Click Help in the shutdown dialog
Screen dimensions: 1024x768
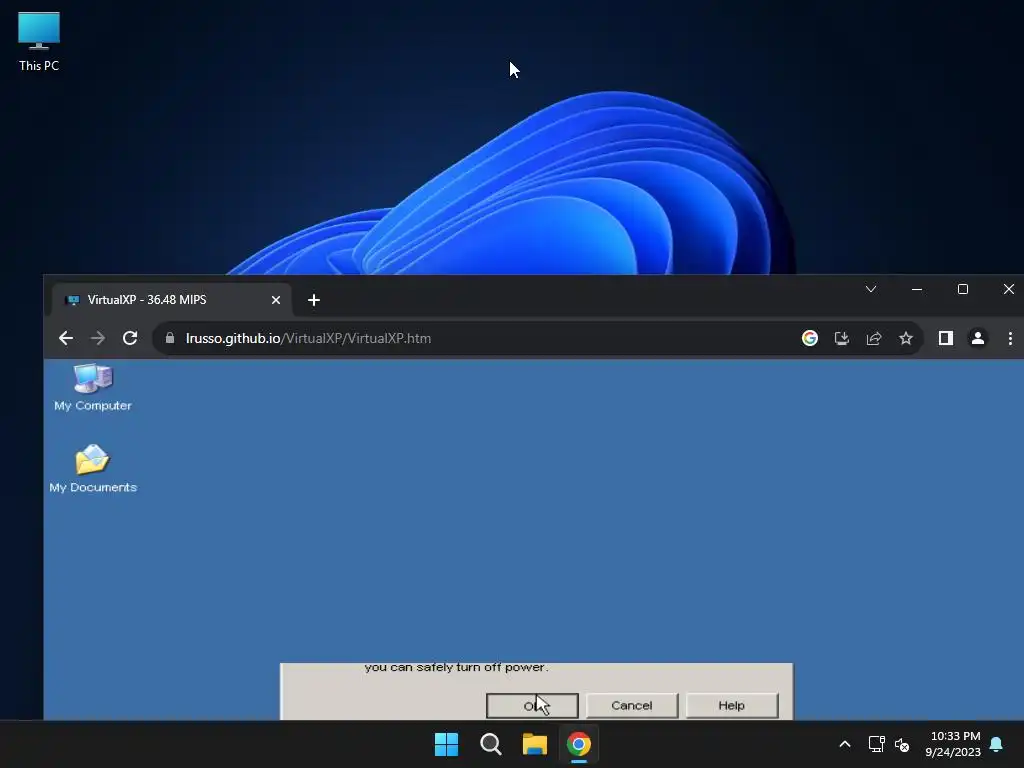[731, 705]
